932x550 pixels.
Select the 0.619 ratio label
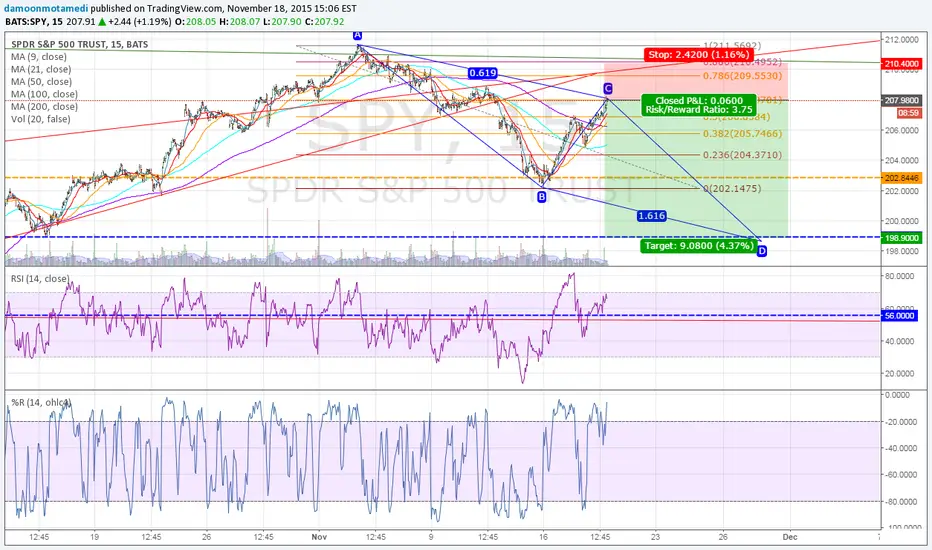pyautogui.click(x=483, y=73)
